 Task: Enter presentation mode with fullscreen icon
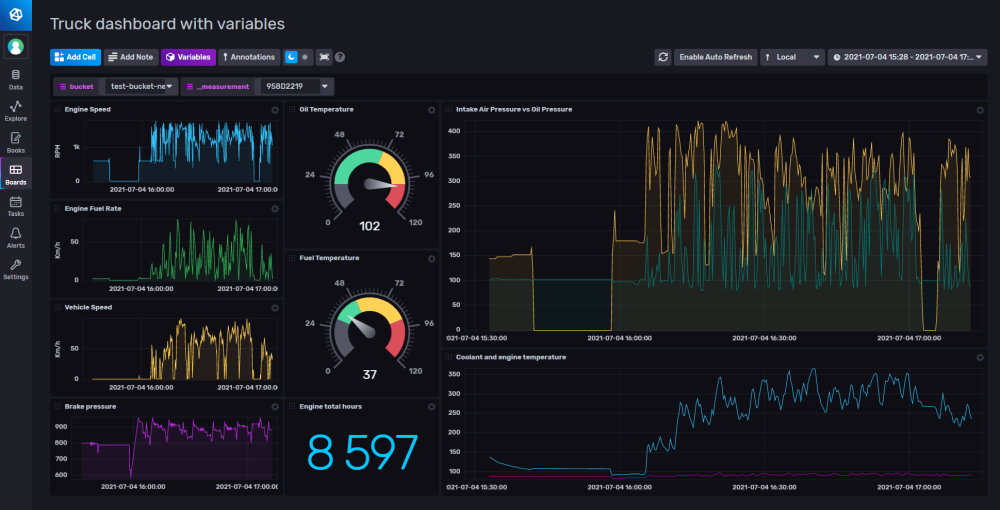point(324,57)
